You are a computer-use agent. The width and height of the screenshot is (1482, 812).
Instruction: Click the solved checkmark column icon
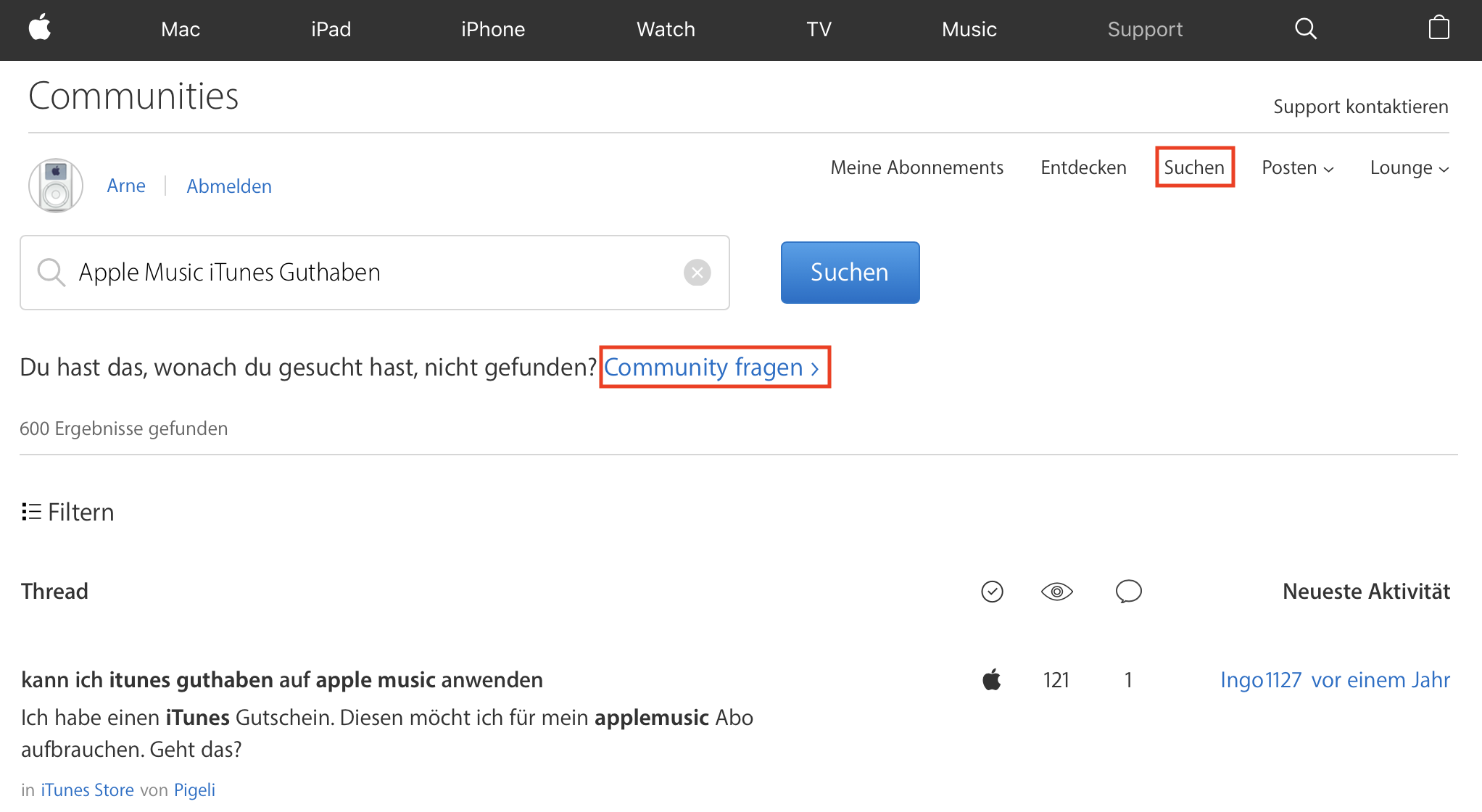pos(992,592)
